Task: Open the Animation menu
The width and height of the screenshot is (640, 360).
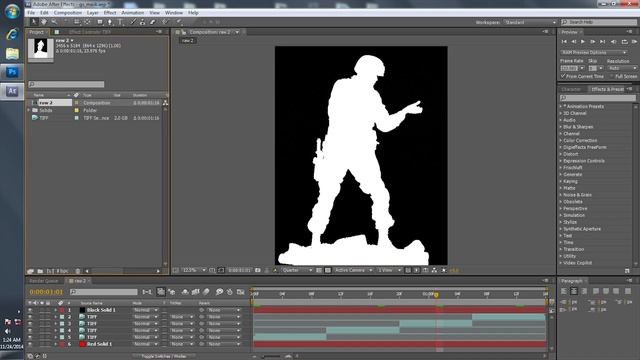Action: pos(133,13)
